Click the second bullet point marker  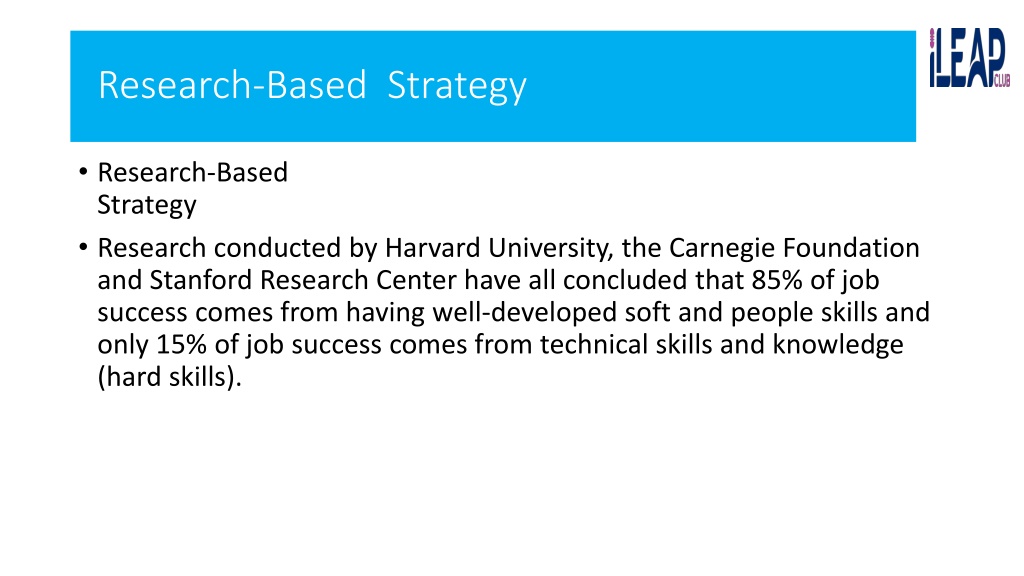pos(83,248)
